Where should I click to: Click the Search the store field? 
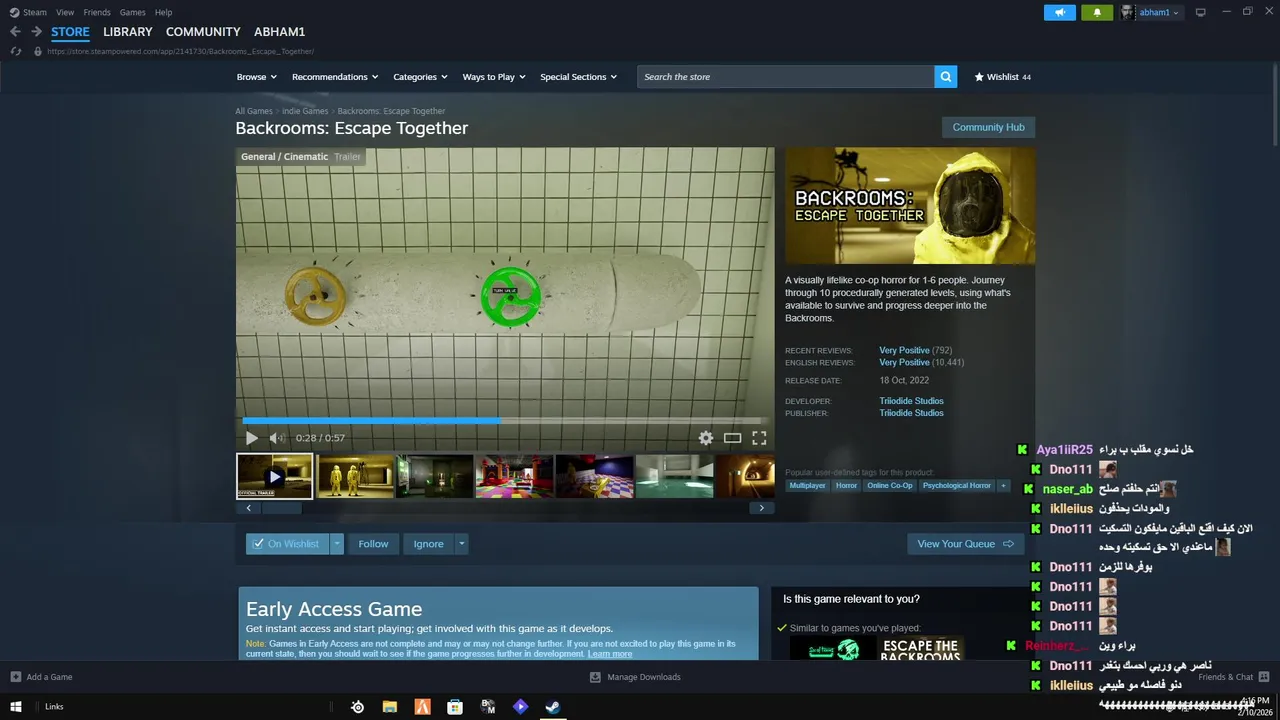tap(786, 77)
